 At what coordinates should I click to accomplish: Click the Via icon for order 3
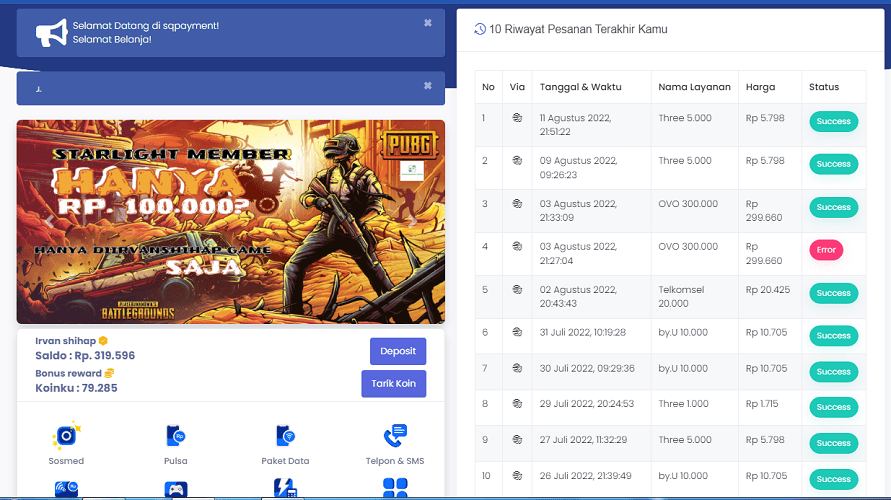click(517, 203)
